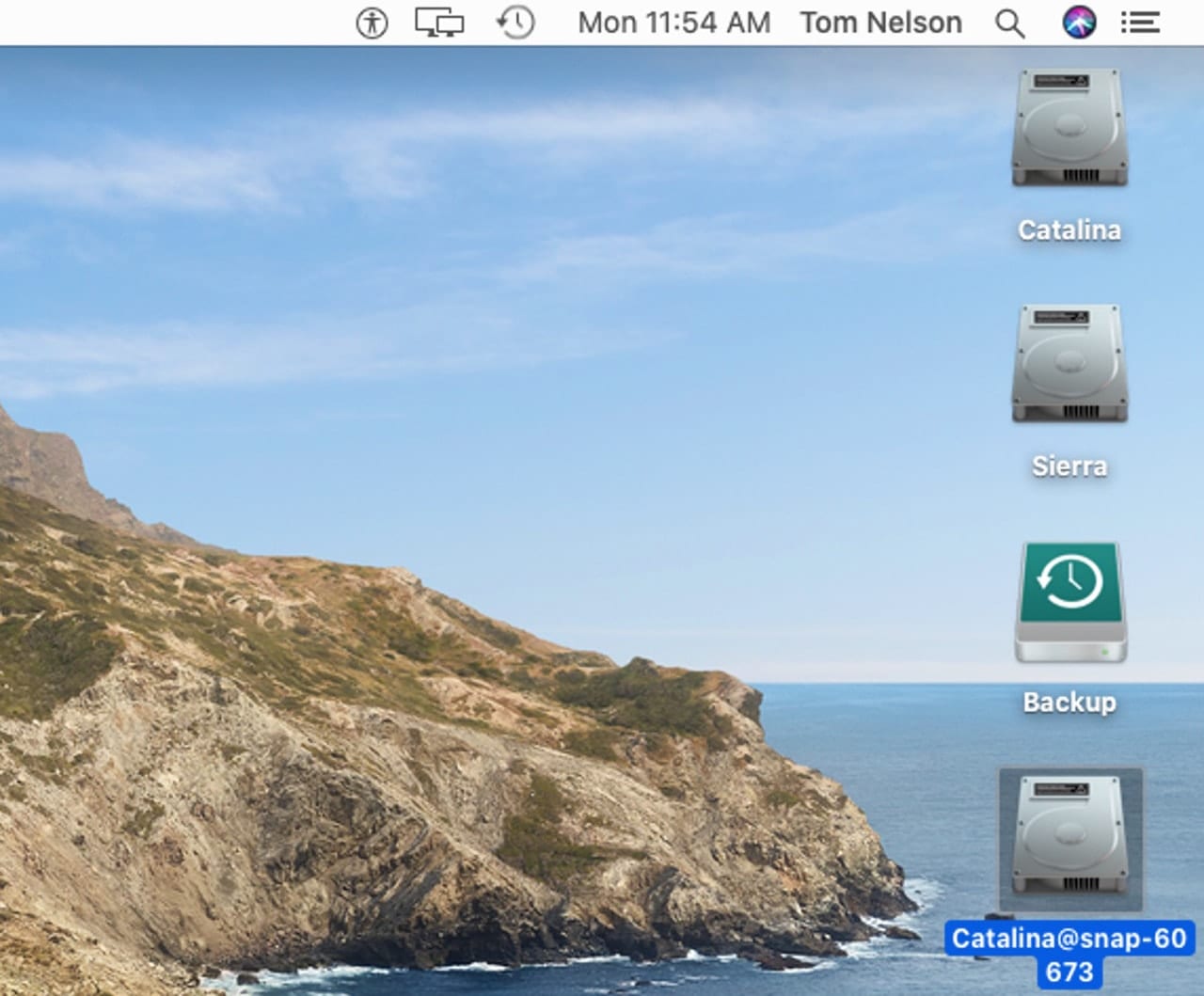Screen dimensions: 1204x996
Task: Click the "Sierra" drive name label
Action: 1069,466
